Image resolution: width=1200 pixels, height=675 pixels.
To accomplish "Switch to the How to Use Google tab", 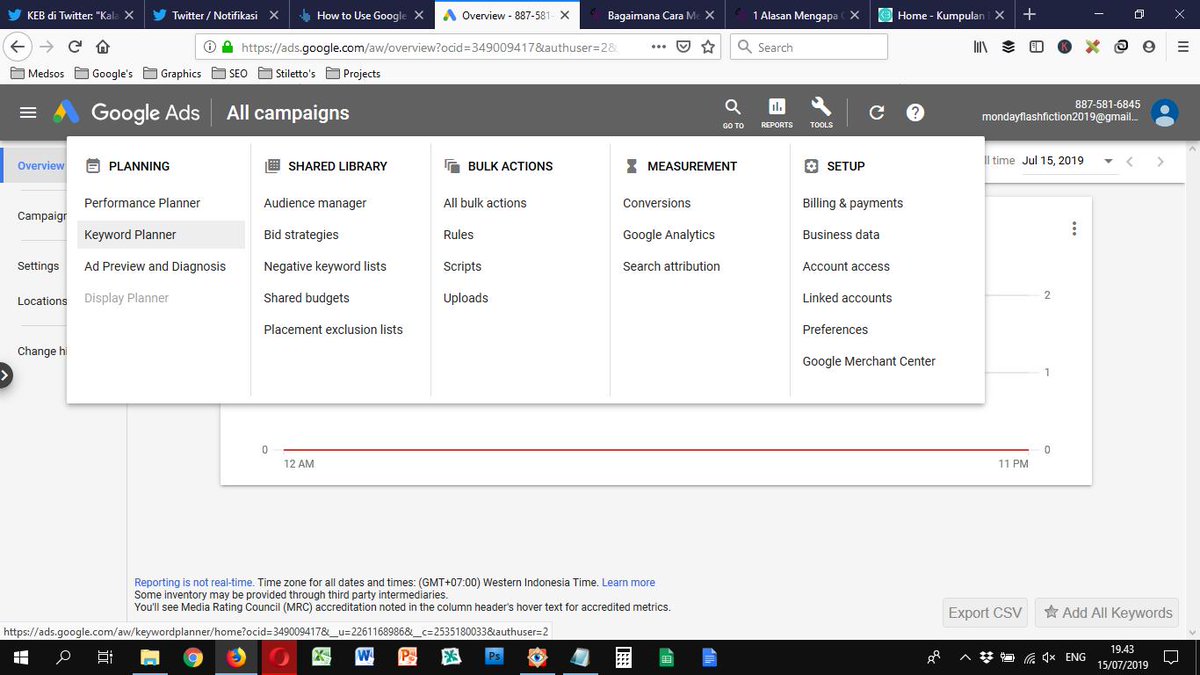I will 361,15.
